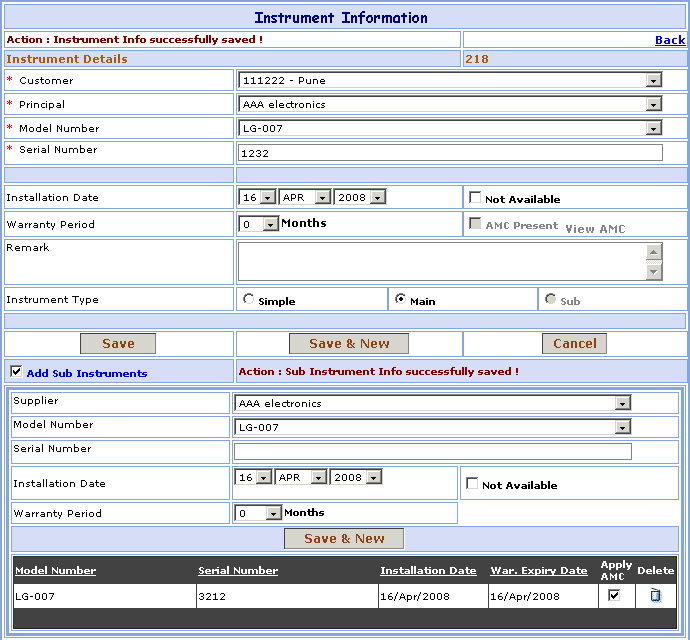Check the Apply AMC checkbox in table row

(x=614, y=595)
